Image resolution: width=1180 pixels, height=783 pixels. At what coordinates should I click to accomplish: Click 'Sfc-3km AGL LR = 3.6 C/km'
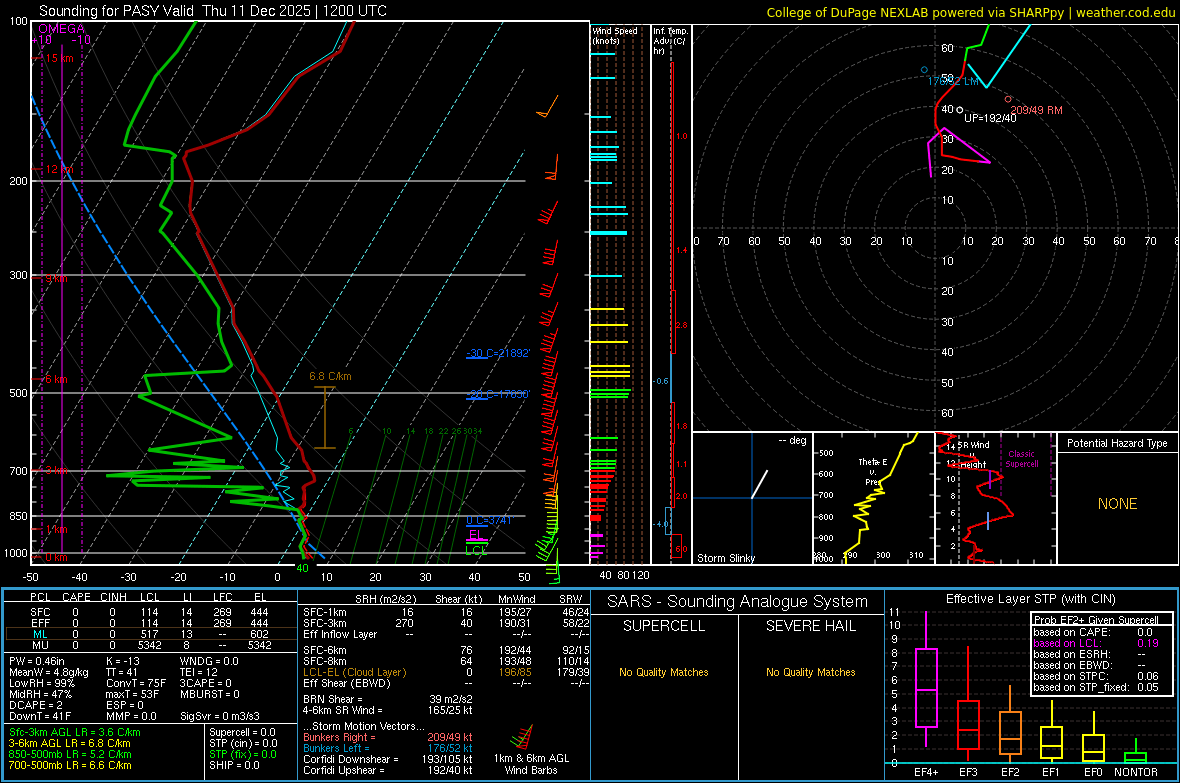coord(75,732)
